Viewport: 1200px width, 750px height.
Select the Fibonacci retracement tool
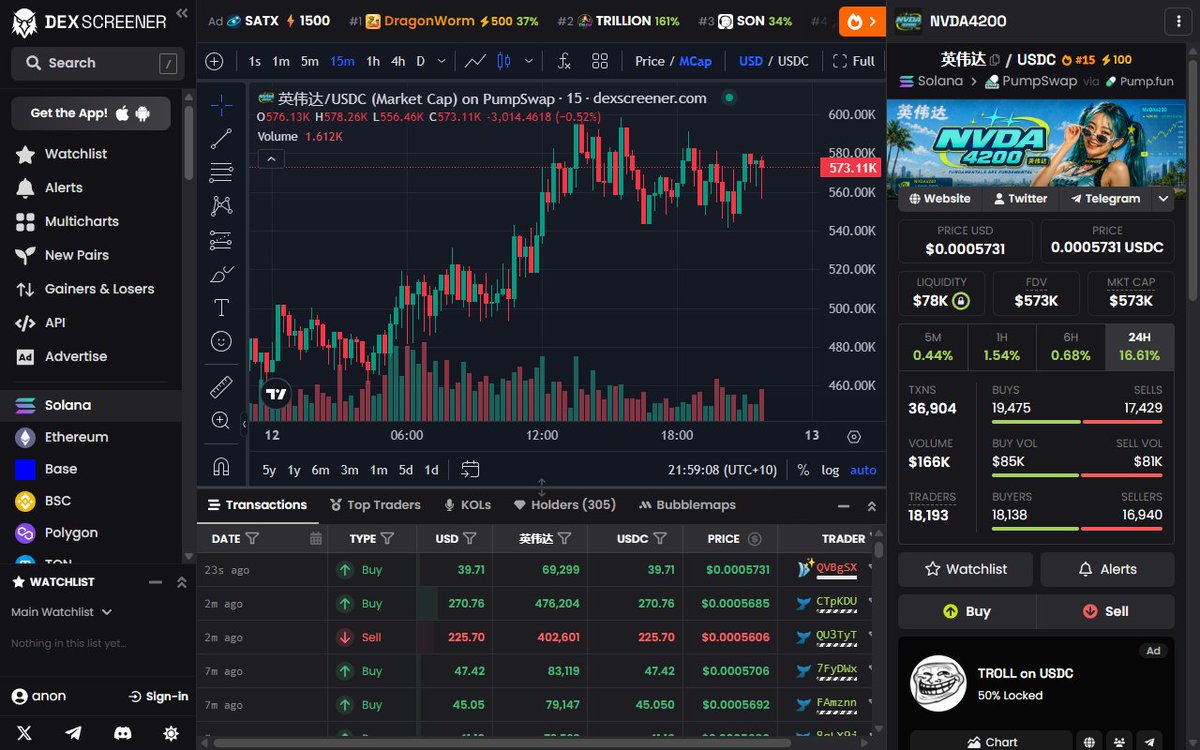click(x=221, y=172)
